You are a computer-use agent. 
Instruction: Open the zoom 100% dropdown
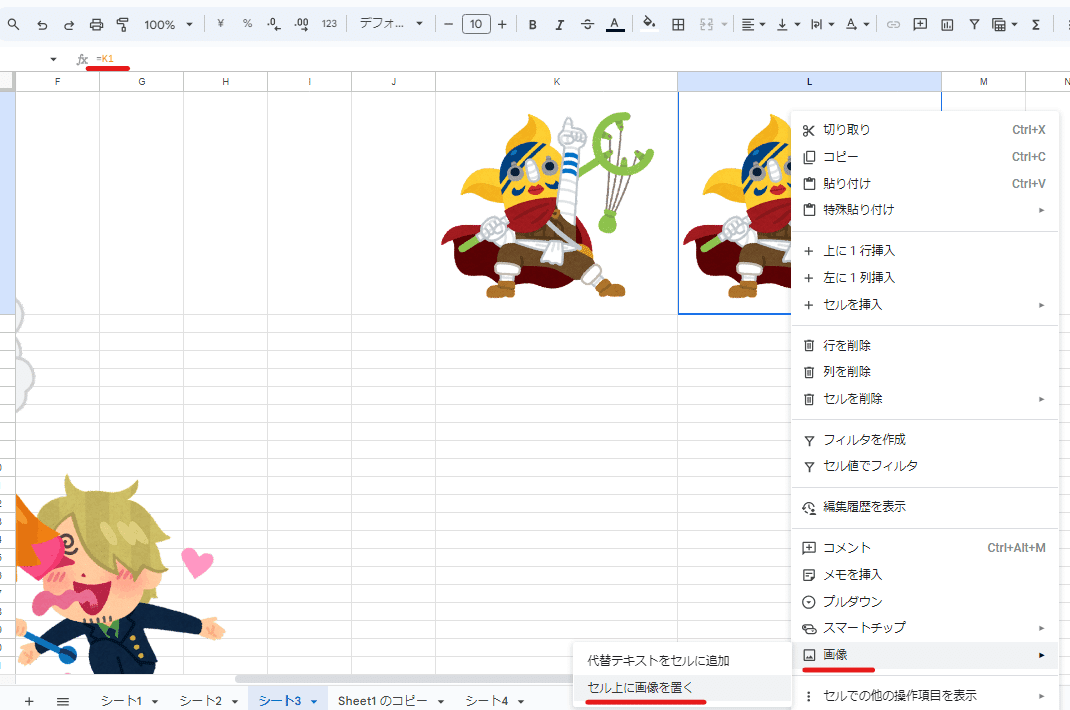[168, 25]
